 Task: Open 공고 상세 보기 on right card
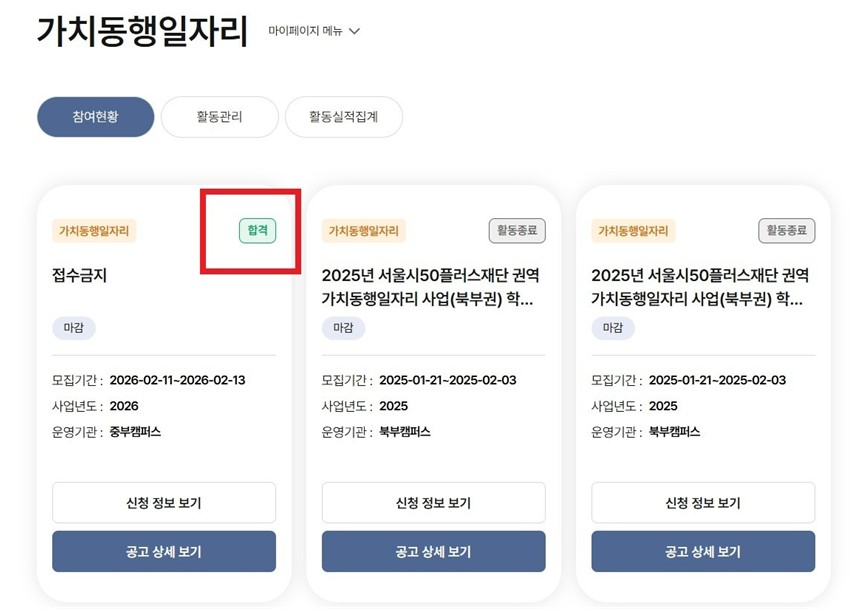click(x=703, y=552)
